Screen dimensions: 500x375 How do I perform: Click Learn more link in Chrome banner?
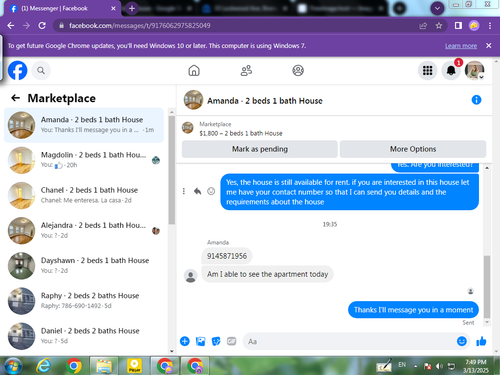point(461,46)
